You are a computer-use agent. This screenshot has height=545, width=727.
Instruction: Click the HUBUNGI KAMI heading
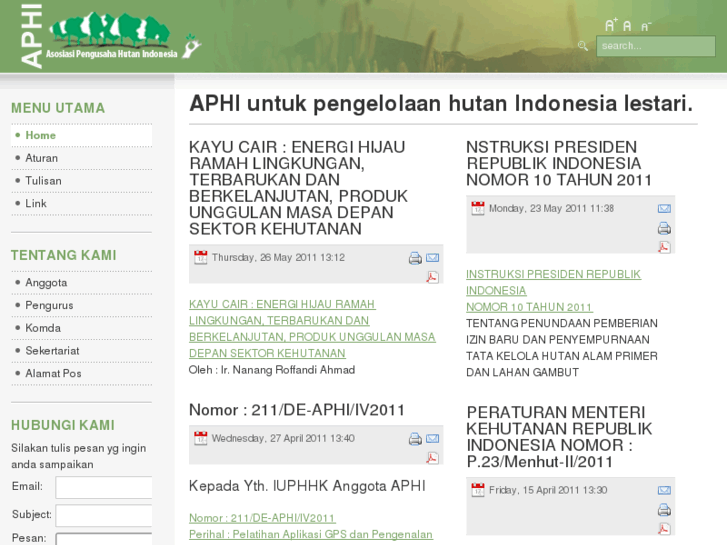pyautogui.click(x=63, y=425)
